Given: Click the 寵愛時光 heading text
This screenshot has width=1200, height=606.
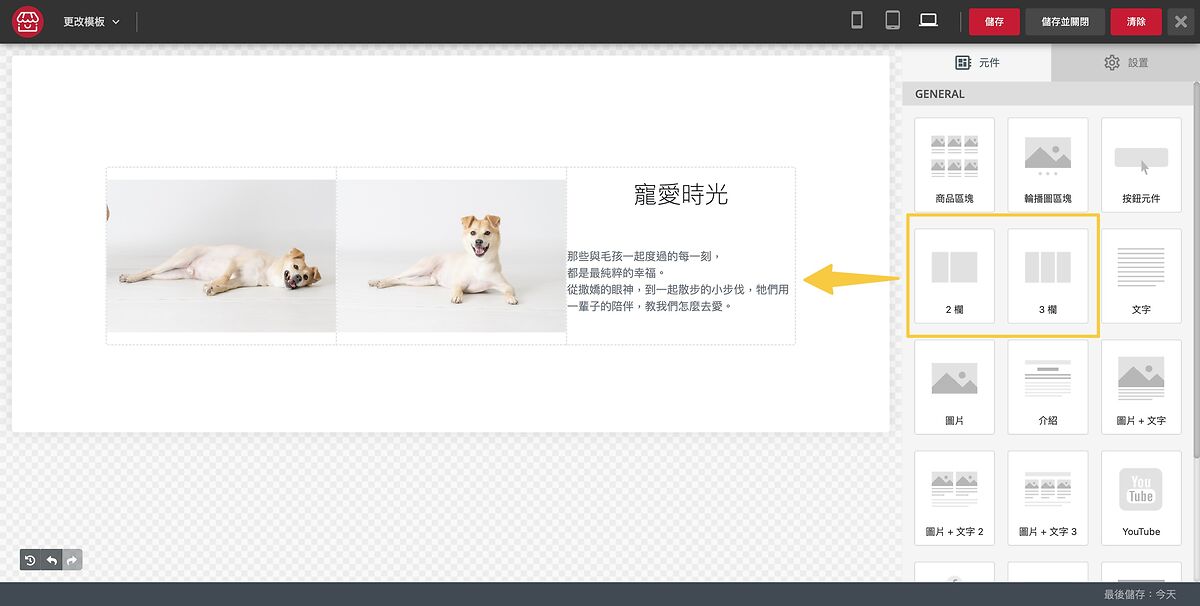Looking at the screenshot, I should pos(681,194).
